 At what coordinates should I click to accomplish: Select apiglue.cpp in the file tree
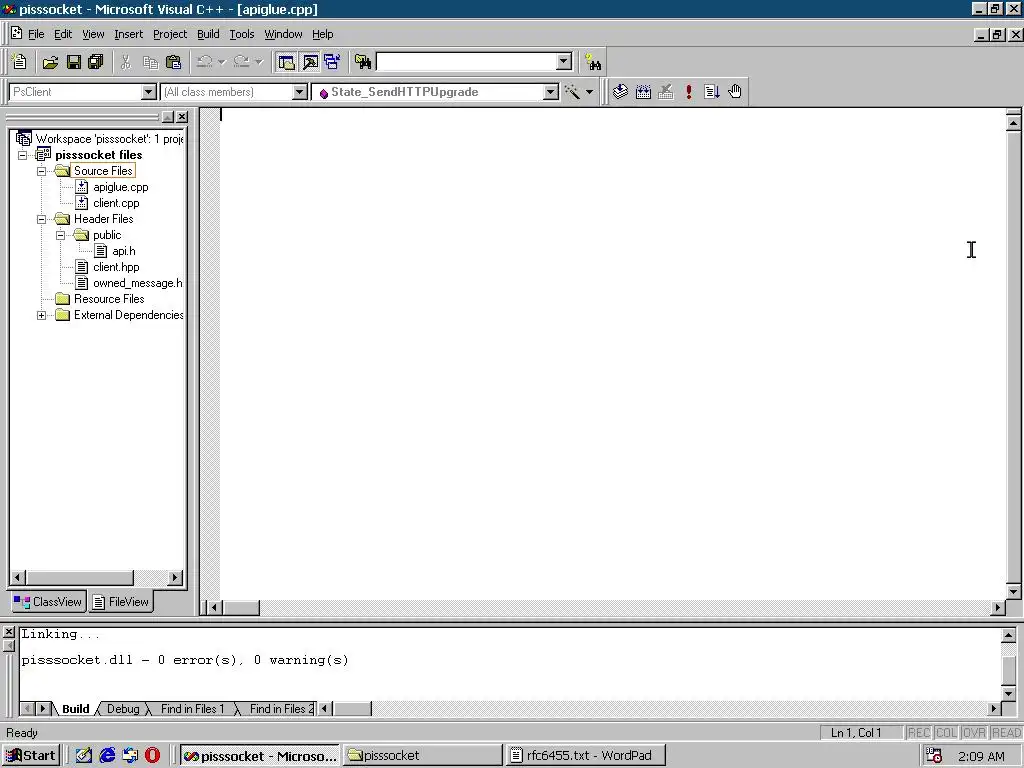(120, 187)
